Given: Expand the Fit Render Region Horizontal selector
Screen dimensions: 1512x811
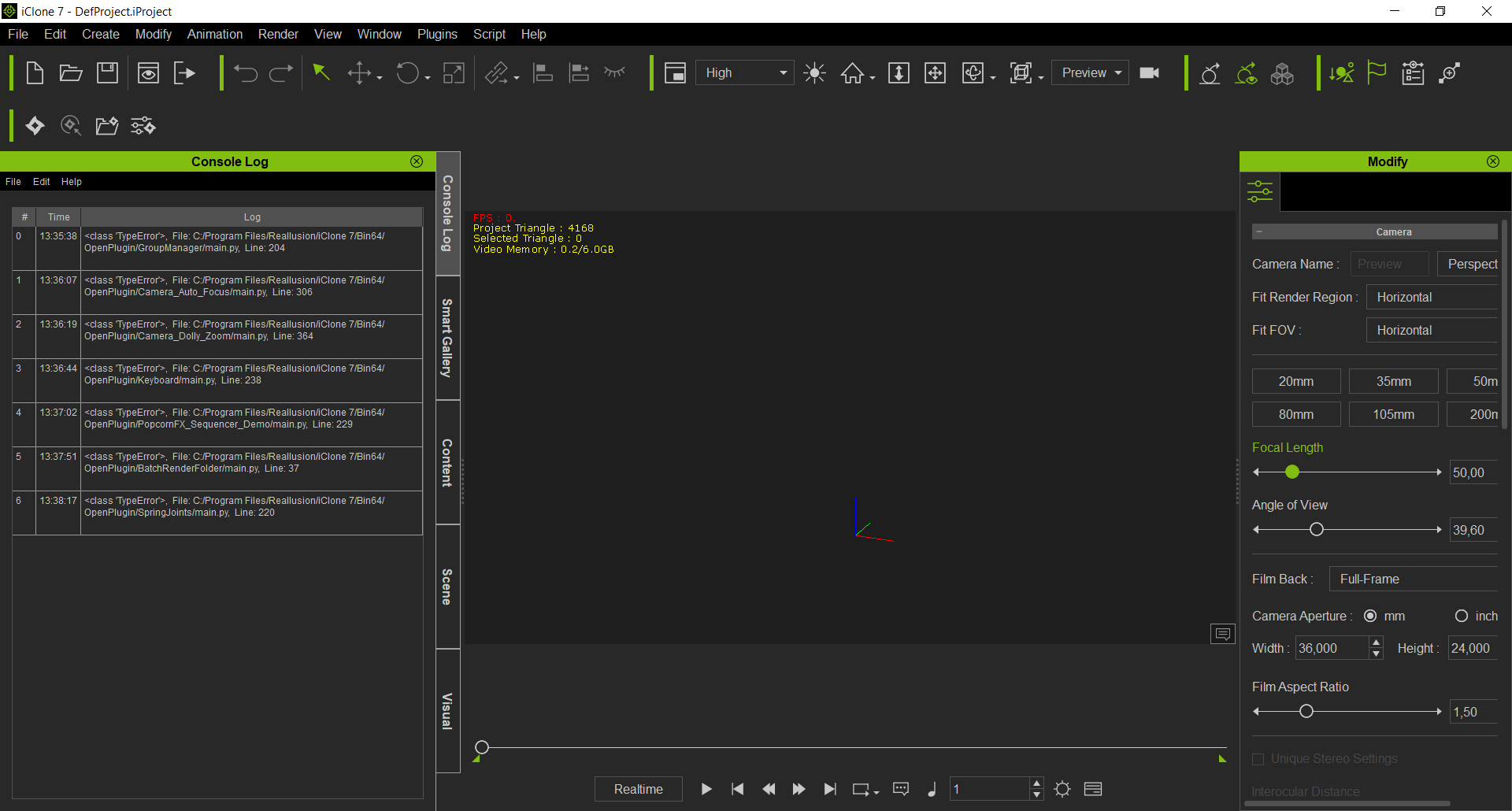Looking at the screenshot, I should 1431,297.
